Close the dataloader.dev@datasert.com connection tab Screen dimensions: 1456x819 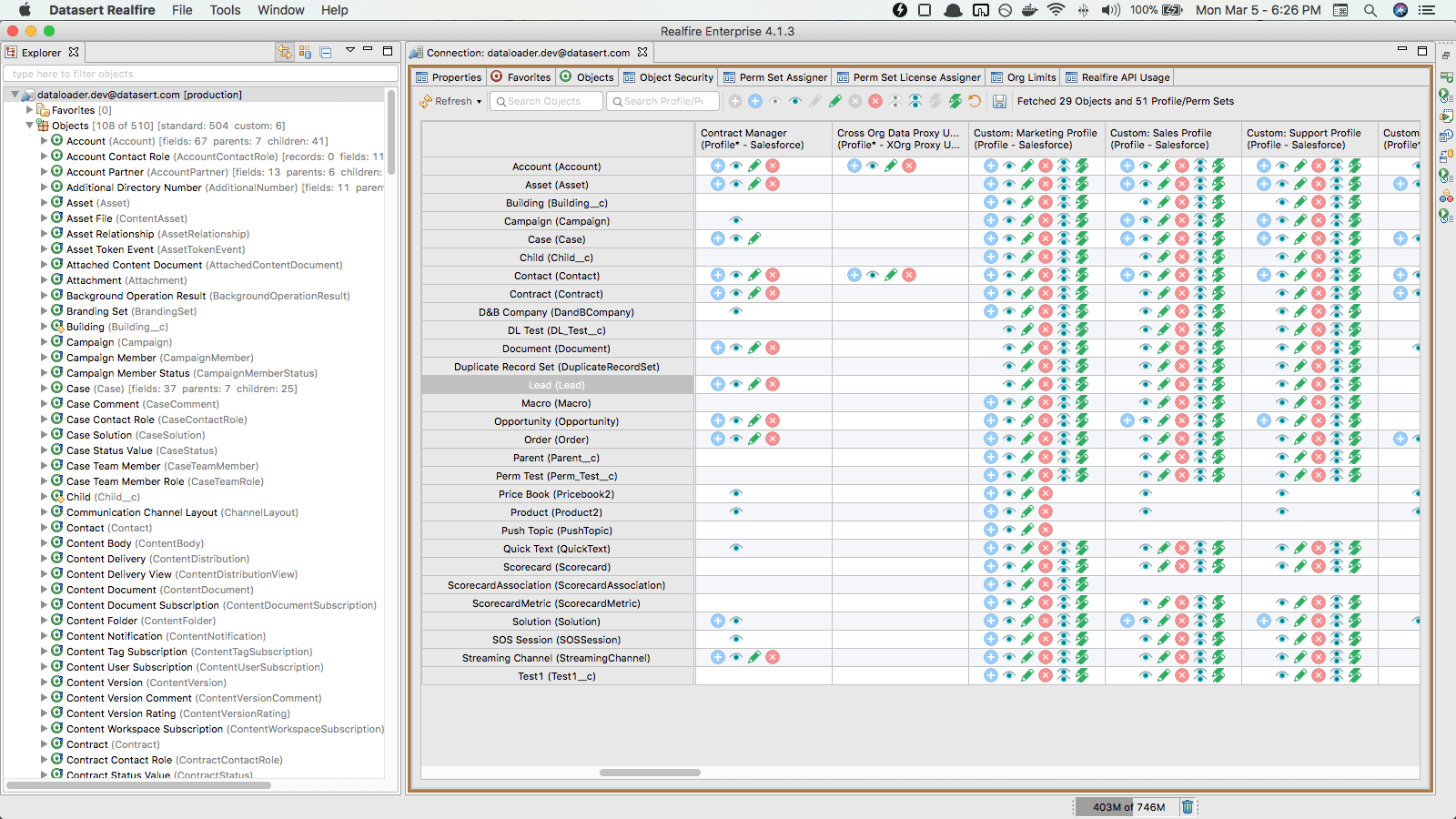[x=642, y=52]
